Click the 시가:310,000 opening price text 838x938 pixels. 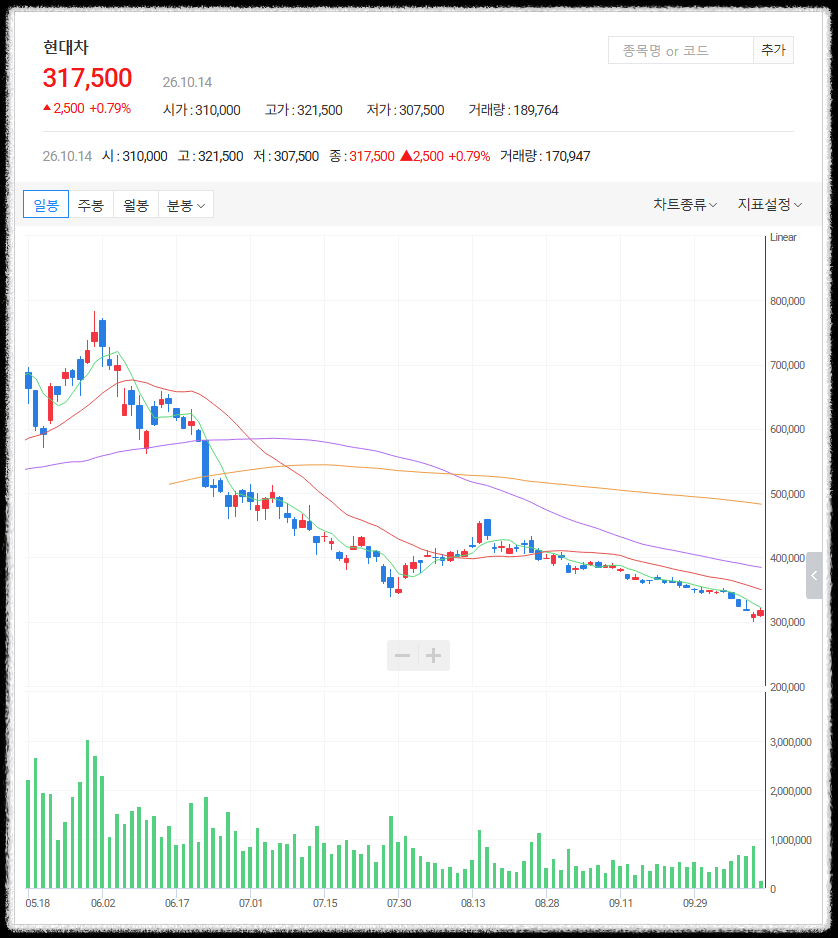point(202,110)
